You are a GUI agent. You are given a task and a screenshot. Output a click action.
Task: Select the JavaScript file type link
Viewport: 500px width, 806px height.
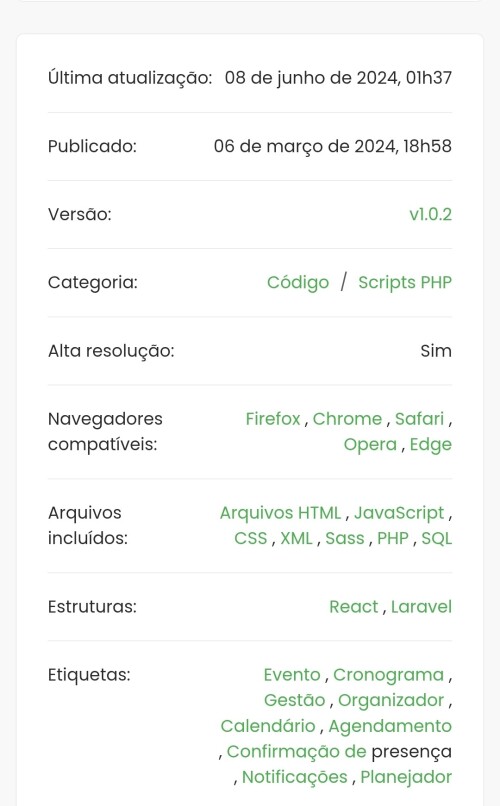[399, 513]
